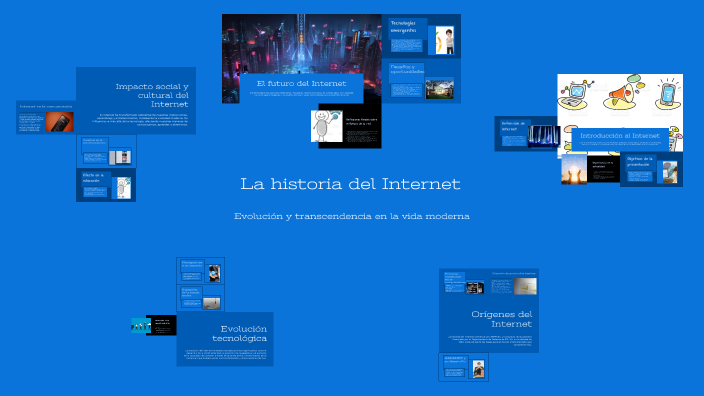Click the stick figure thumbnail in 'Efecto en la educación'

click(124, 188)
